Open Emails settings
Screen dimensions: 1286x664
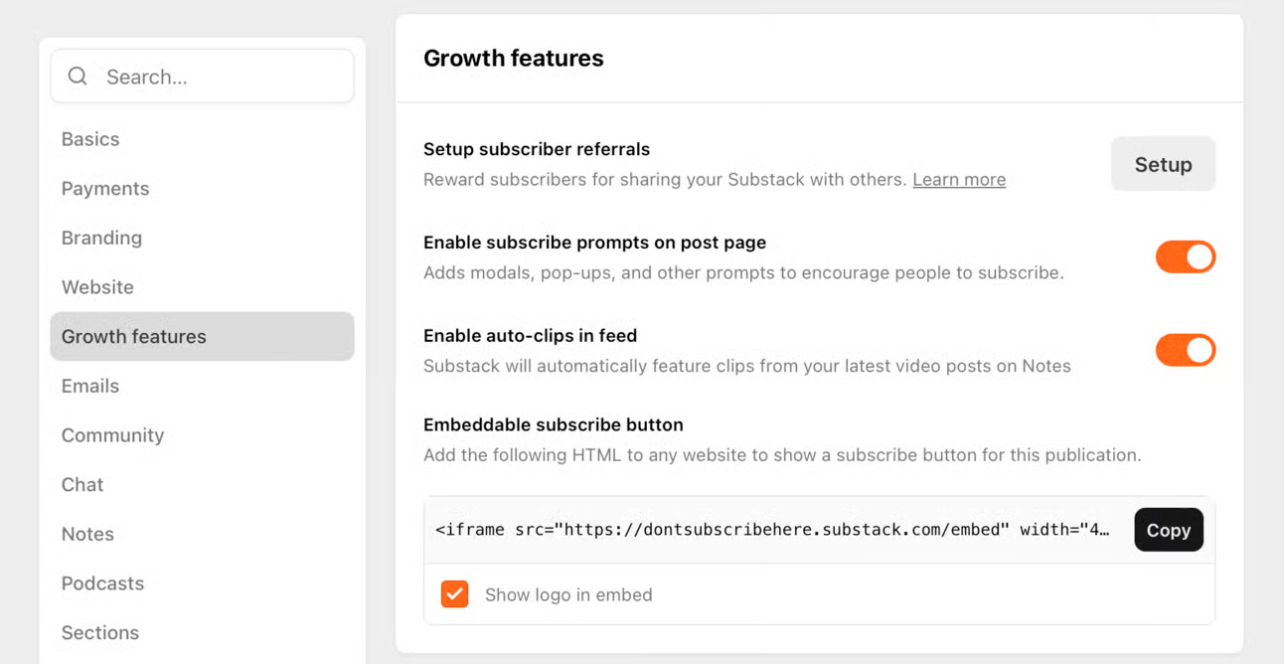click(x=90, y=386)
